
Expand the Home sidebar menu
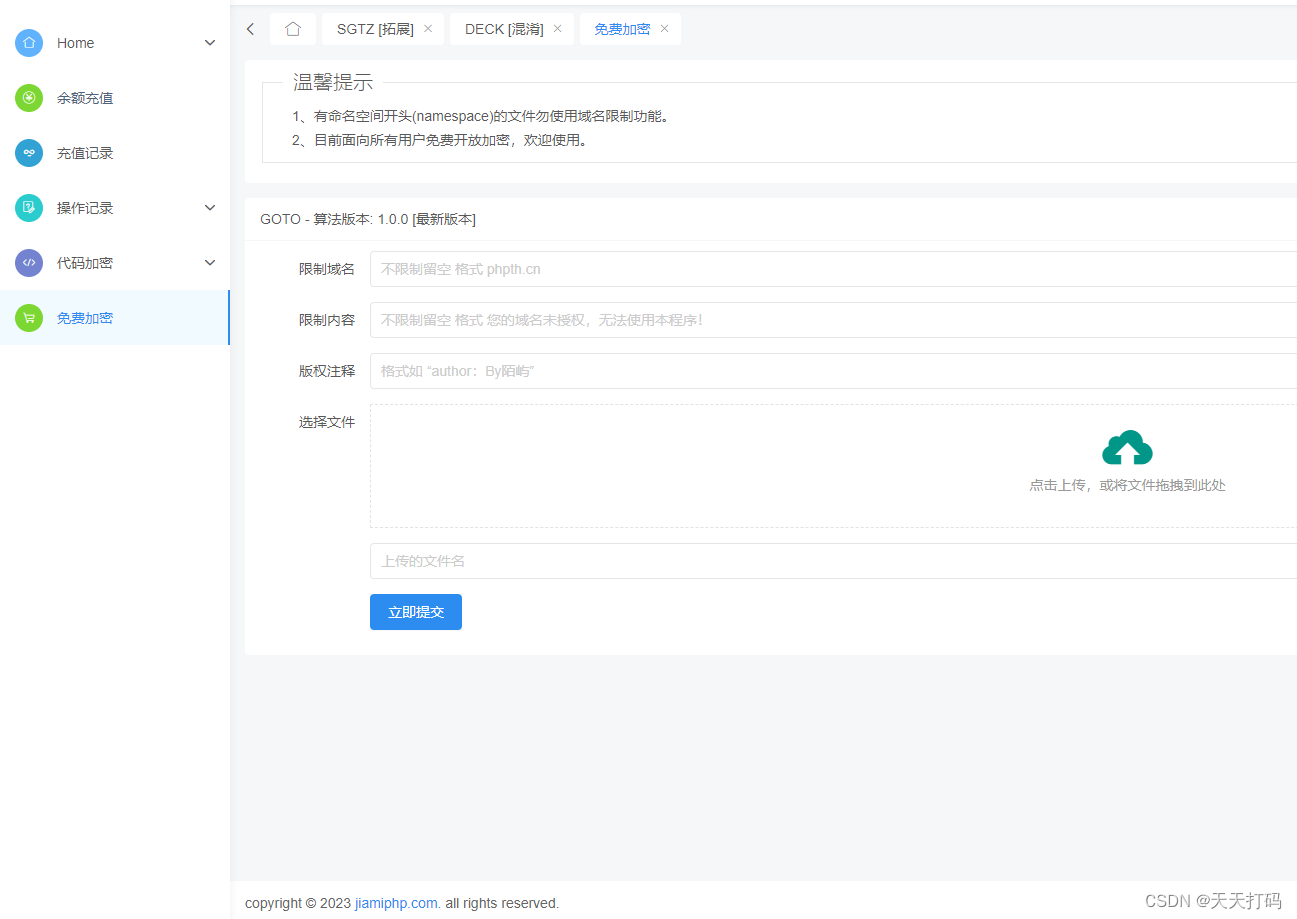pos(209,42)
